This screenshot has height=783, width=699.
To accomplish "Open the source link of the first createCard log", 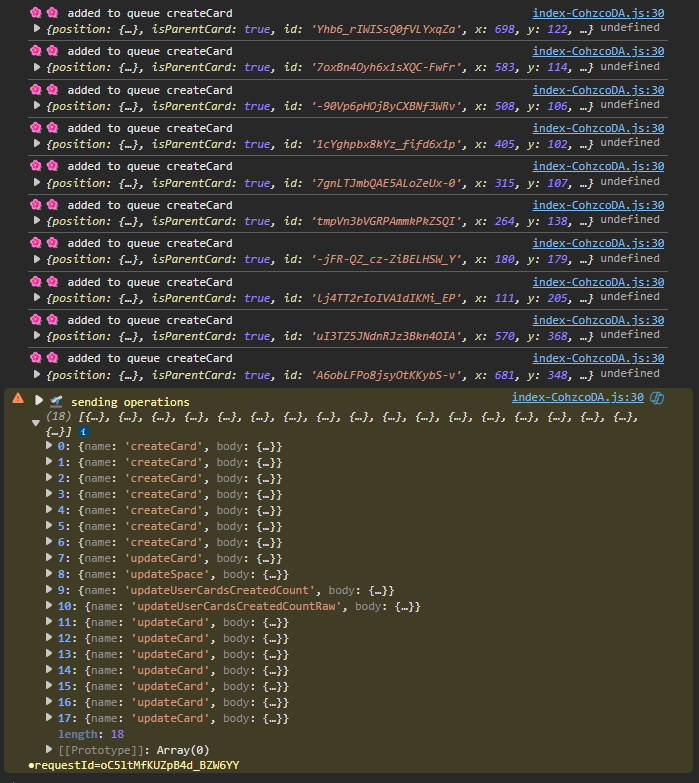I will pos(598,13).
